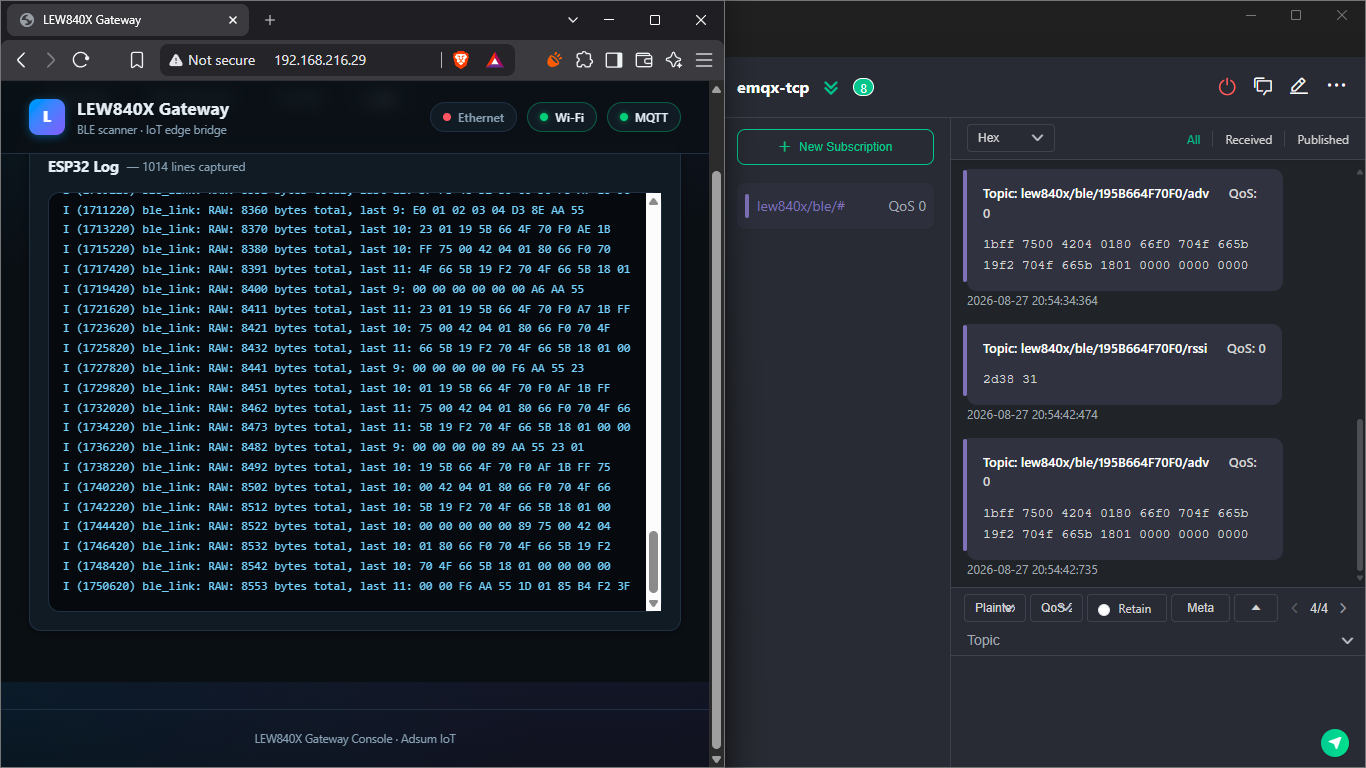Click the rssi topic message card

pyautogui.click(x=1122, y=364)
